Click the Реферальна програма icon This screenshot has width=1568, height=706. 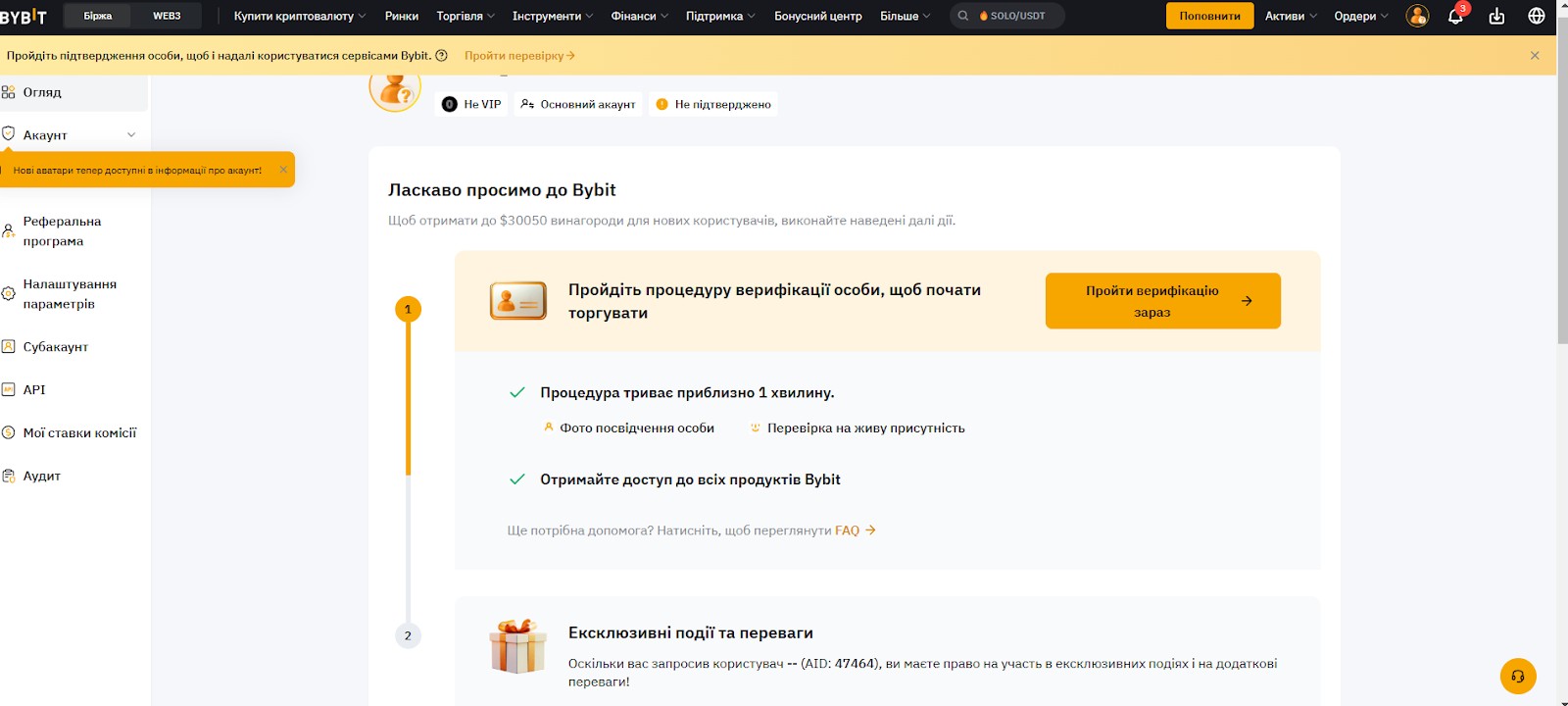8,231
